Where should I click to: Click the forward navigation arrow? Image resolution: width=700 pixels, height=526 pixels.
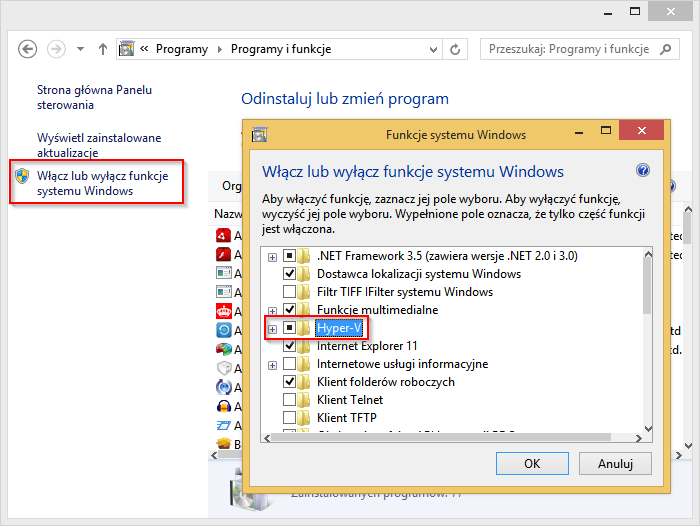(56, 49)
